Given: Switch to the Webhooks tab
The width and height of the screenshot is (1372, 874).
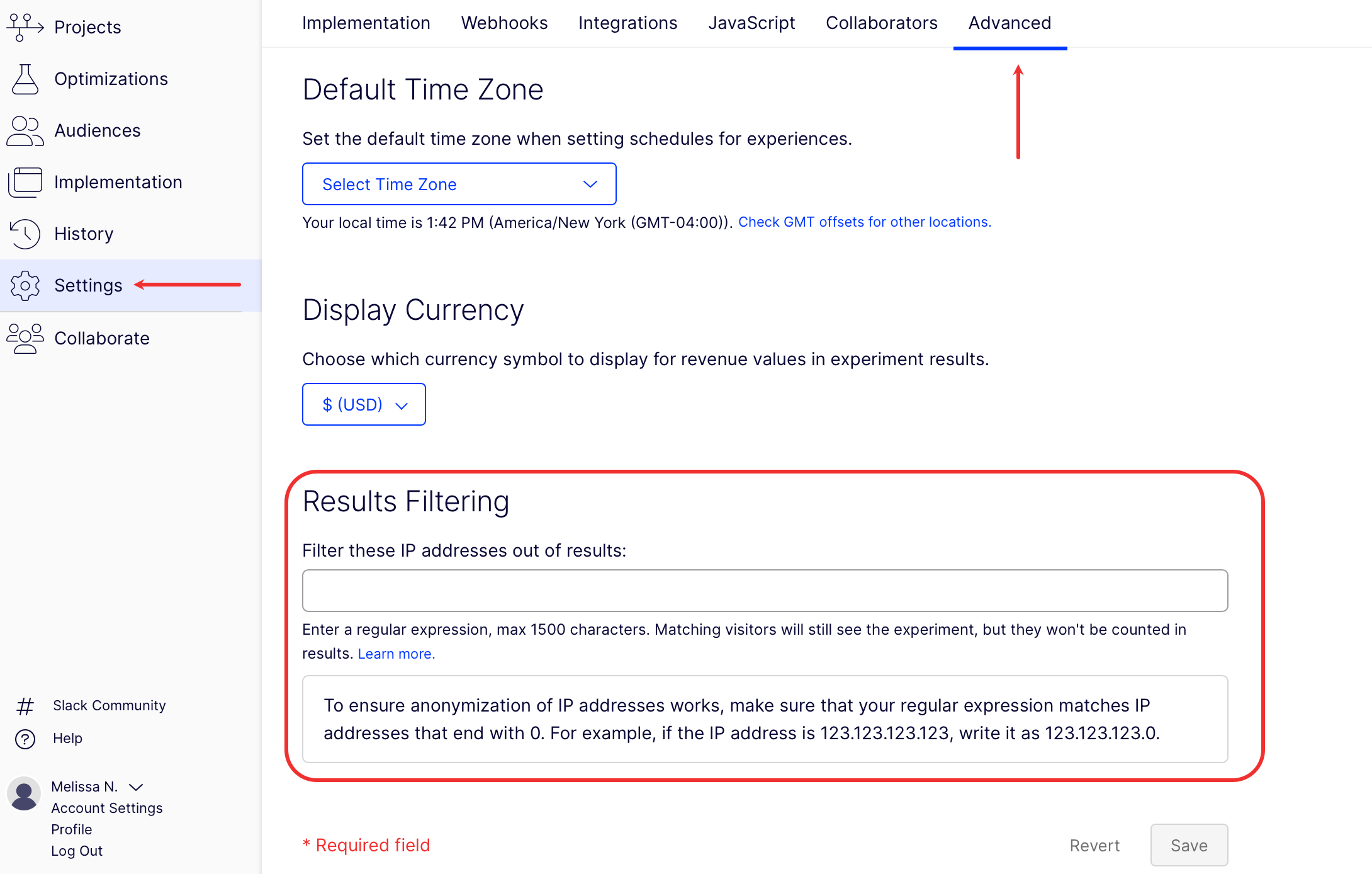Looking at the screenshot, I should [504, 23].
